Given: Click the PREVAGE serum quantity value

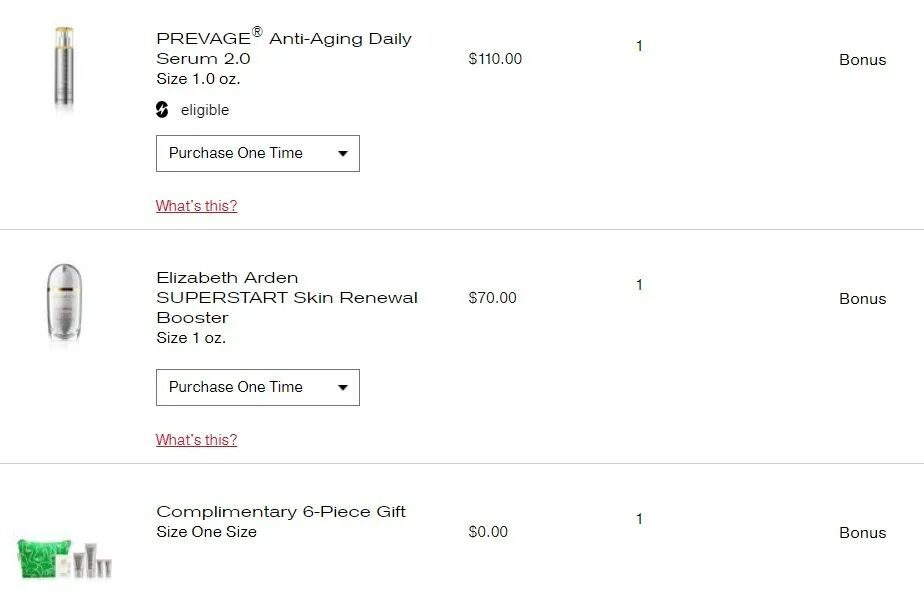Looking at the screenshot, I should click(x=639, y=46).
